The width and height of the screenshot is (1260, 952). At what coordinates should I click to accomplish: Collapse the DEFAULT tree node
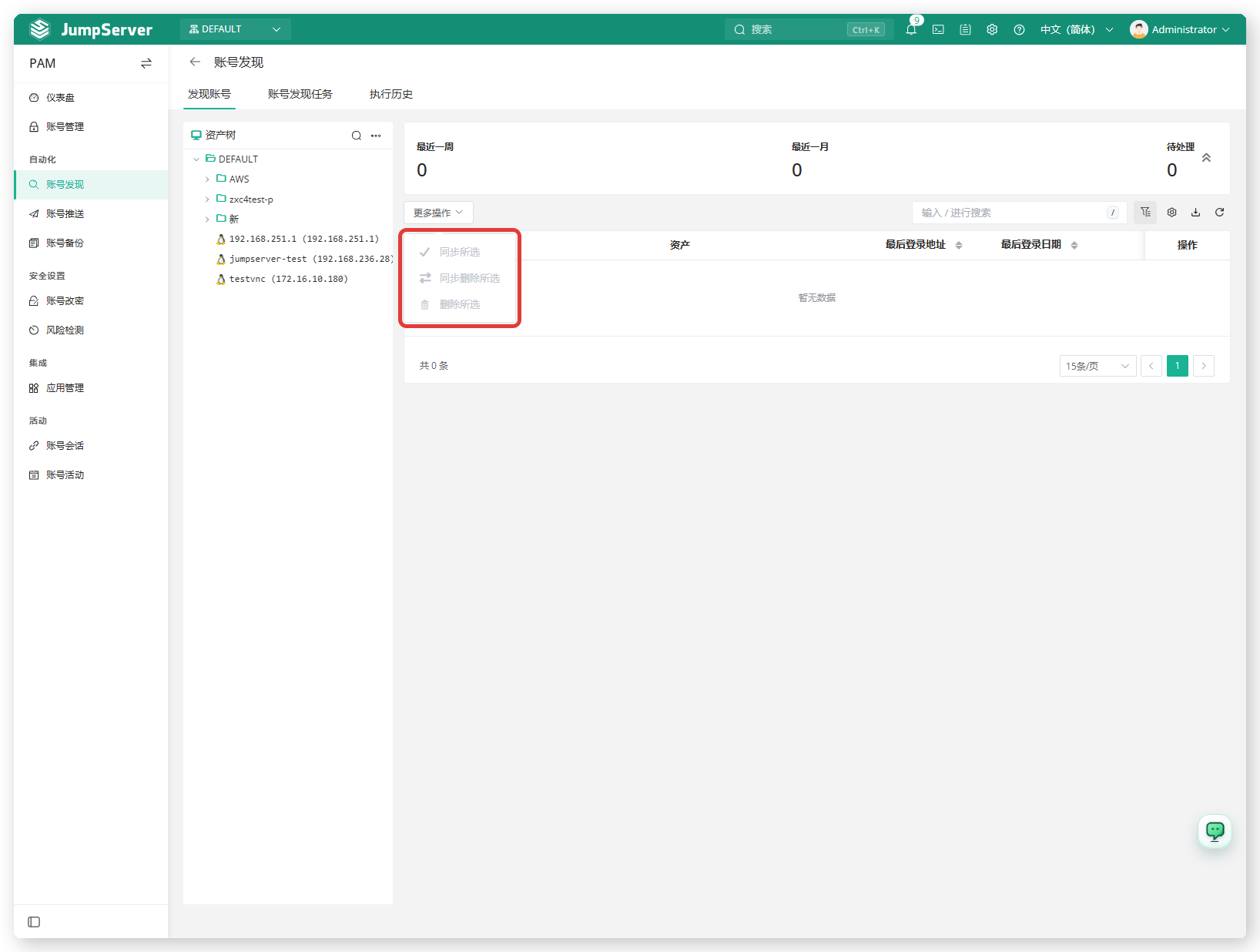point(196,159)
